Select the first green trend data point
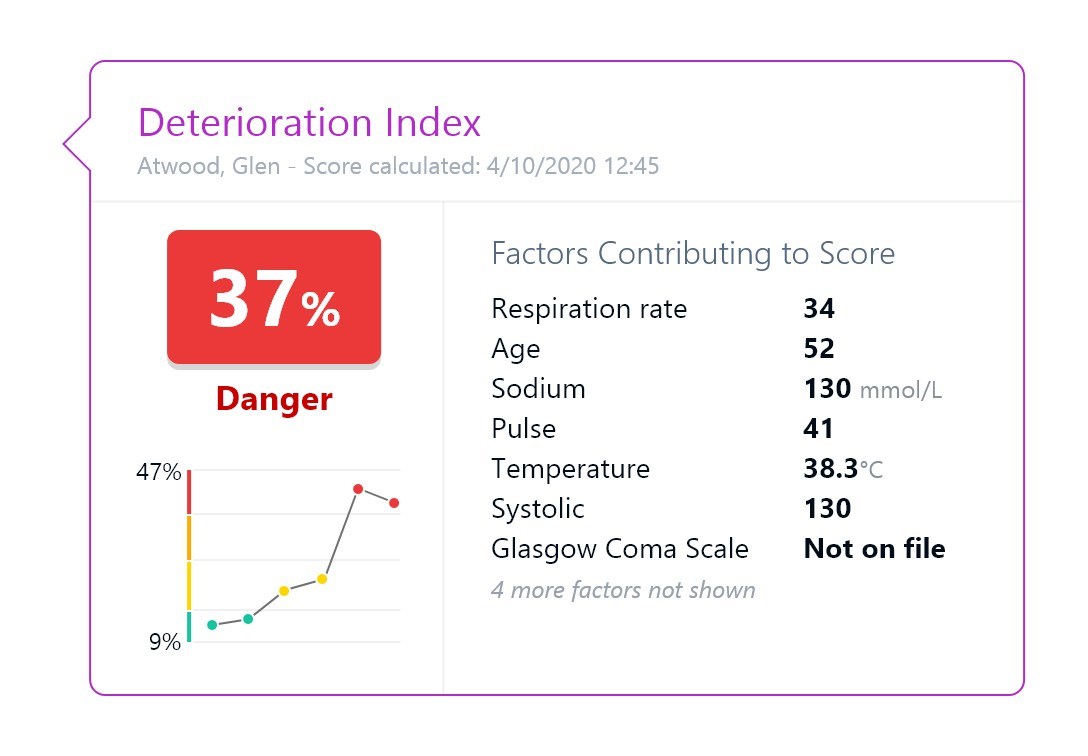 212,625
